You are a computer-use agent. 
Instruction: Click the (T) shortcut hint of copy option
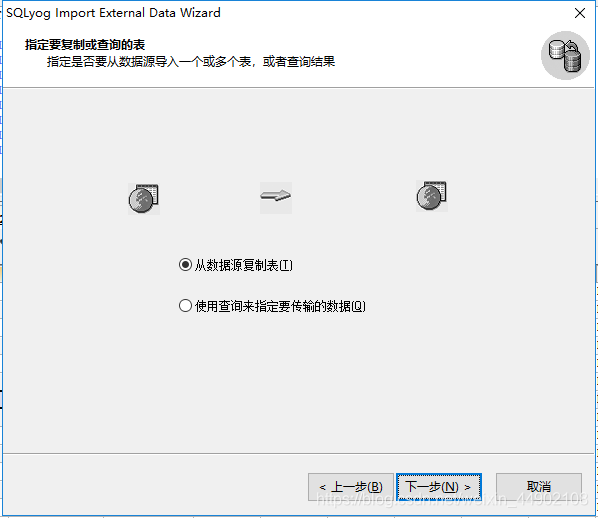(x=286, y=265)
